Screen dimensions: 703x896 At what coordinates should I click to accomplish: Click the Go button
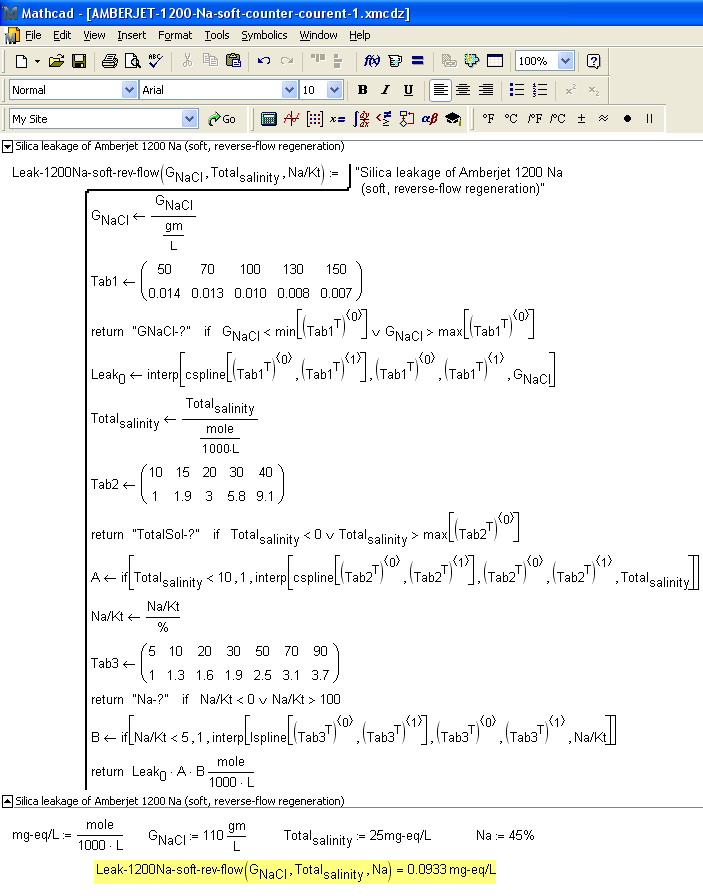point(222,119)
